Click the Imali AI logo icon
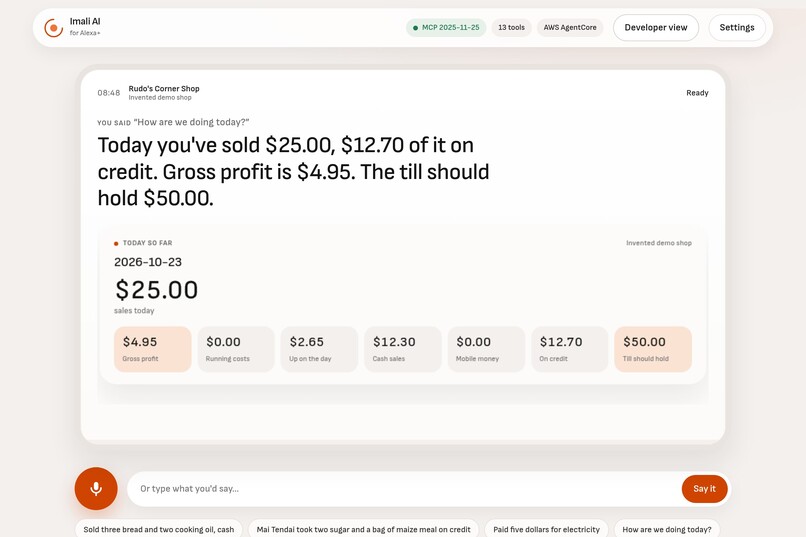Screen dimensions: 806x537 tap(53, 28)
